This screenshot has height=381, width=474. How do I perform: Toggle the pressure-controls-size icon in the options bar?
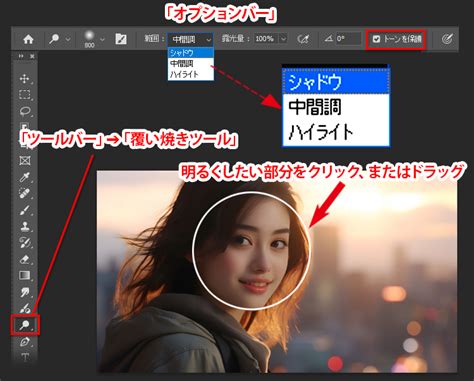[x=447, y=39]
